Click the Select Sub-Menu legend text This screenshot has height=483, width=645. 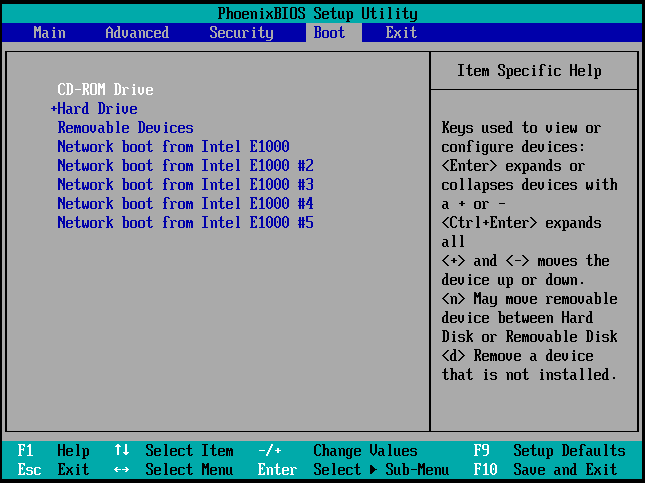pyautogui.click(x=381, y=469)
